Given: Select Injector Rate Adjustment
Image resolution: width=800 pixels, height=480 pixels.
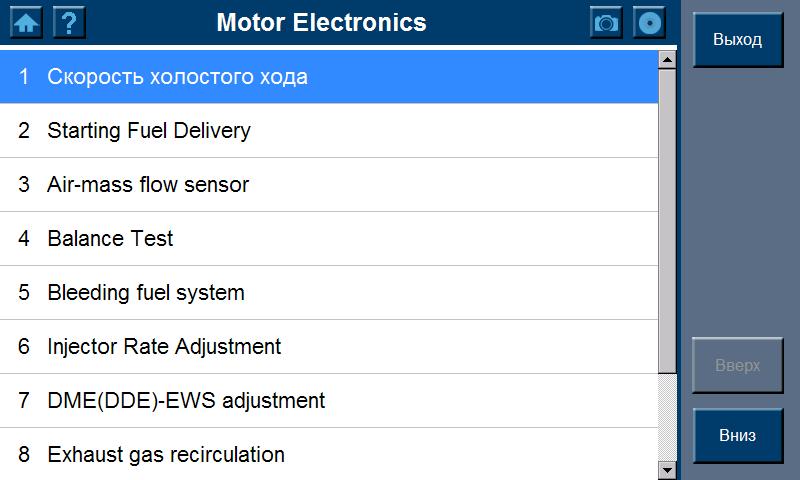Looking at the screenshot, I should (329, 347).
